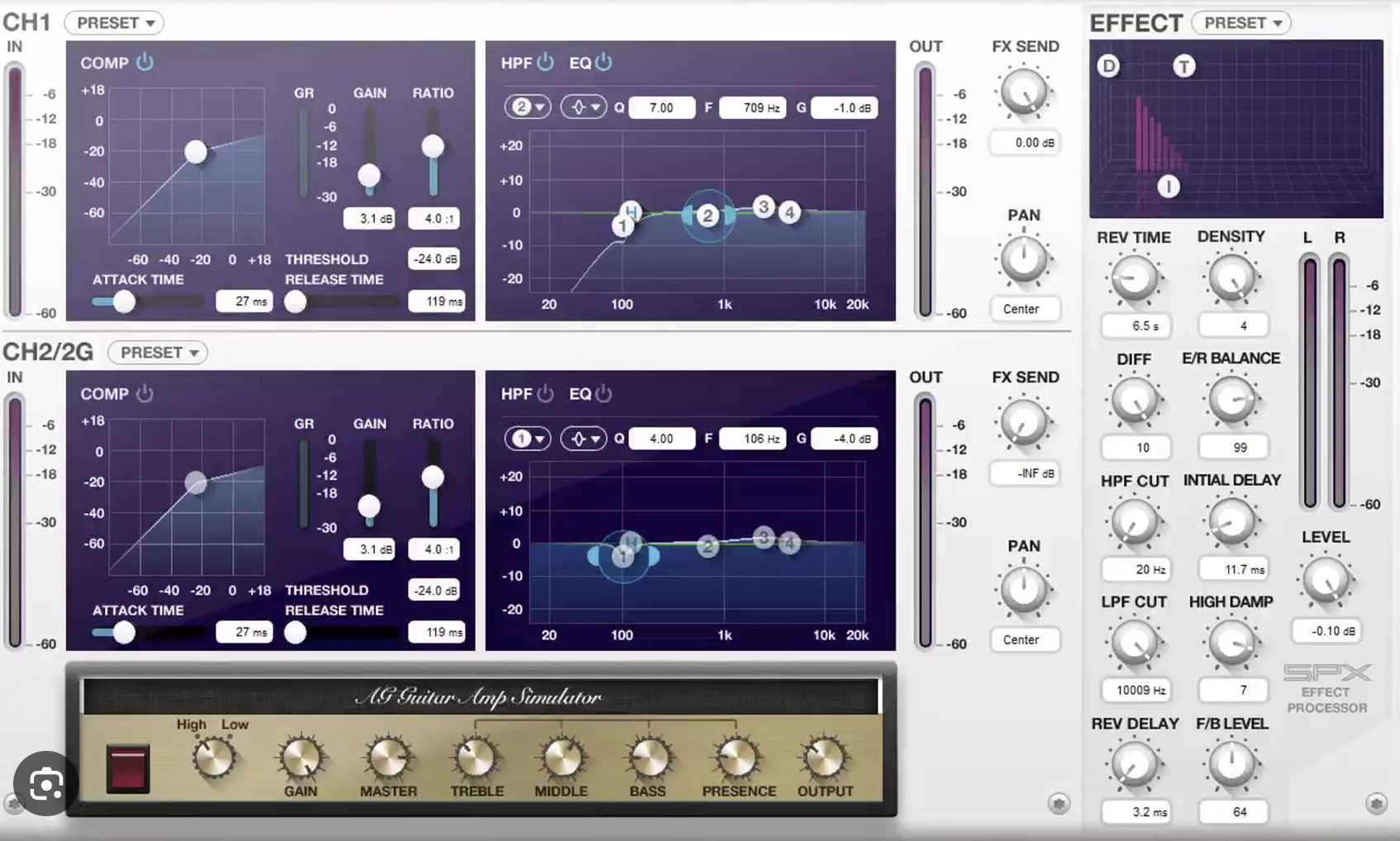Click CH1 FX SEND knob

coord(1024,92)
